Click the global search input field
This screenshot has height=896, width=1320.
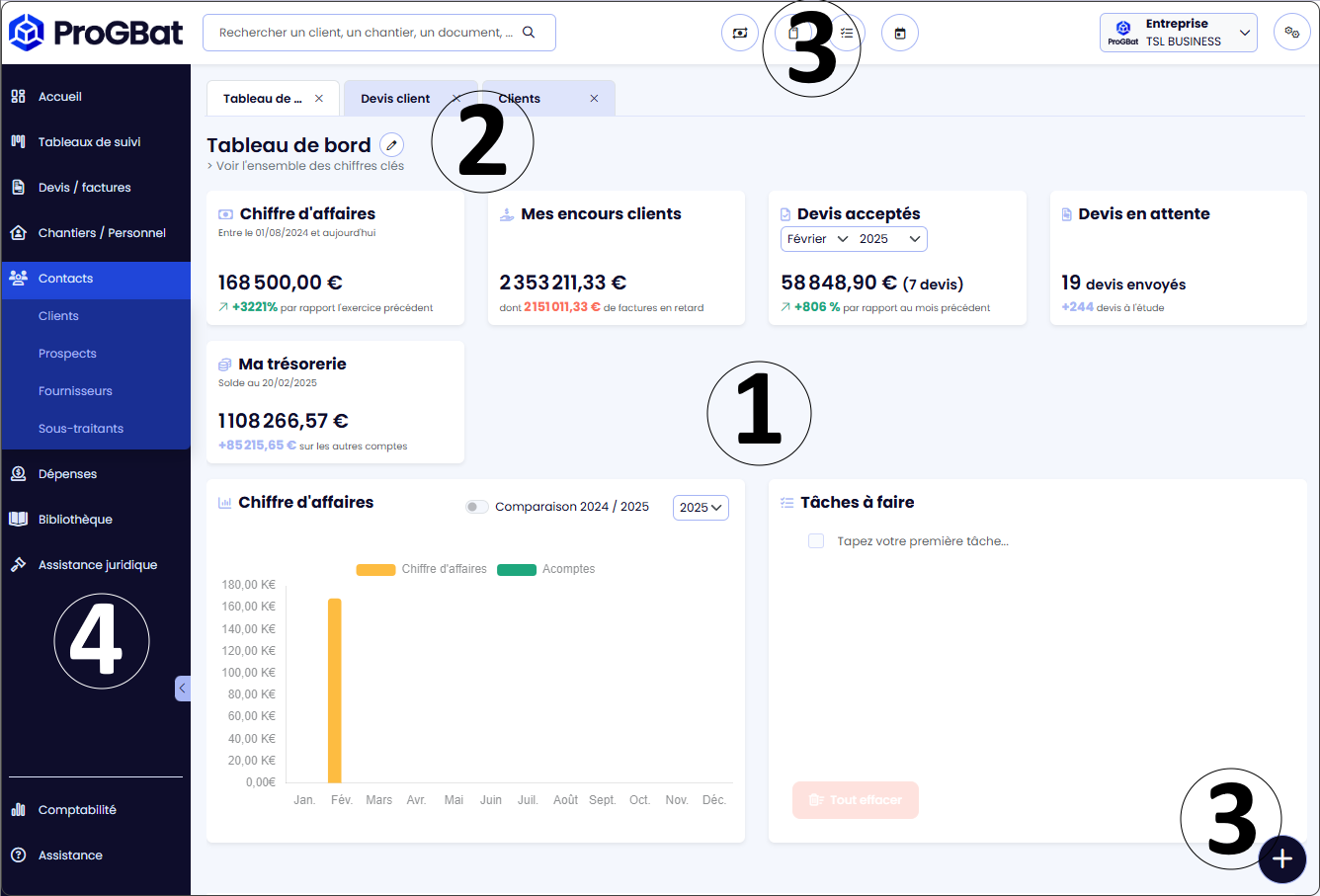366,33
